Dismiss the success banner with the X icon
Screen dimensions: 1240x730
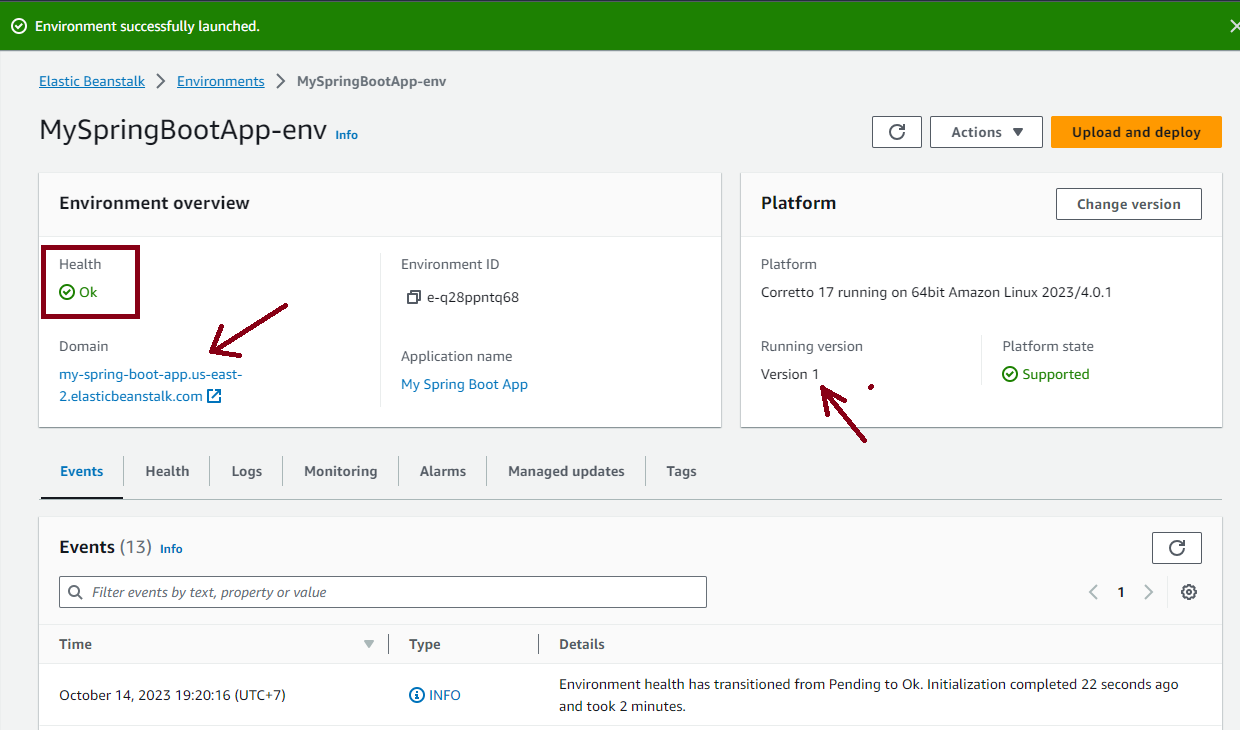click(1234, 26)
